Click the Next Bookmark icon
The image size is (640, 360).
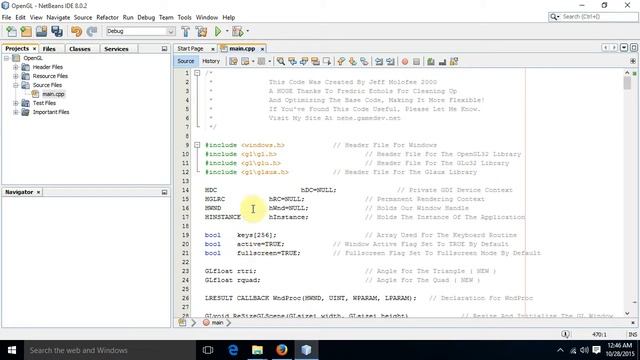pos(353,61)
